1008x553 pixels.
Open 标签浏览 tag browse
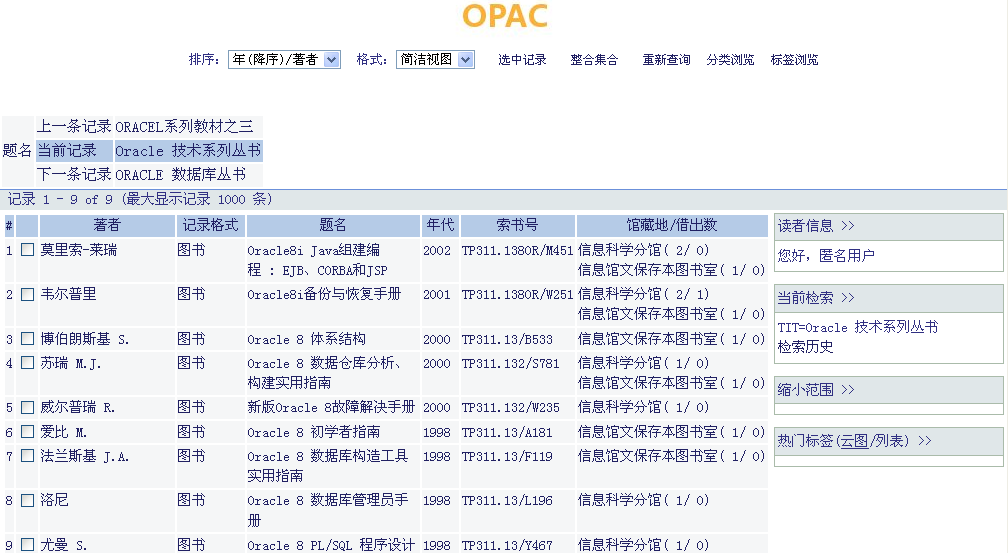point(795,60)
